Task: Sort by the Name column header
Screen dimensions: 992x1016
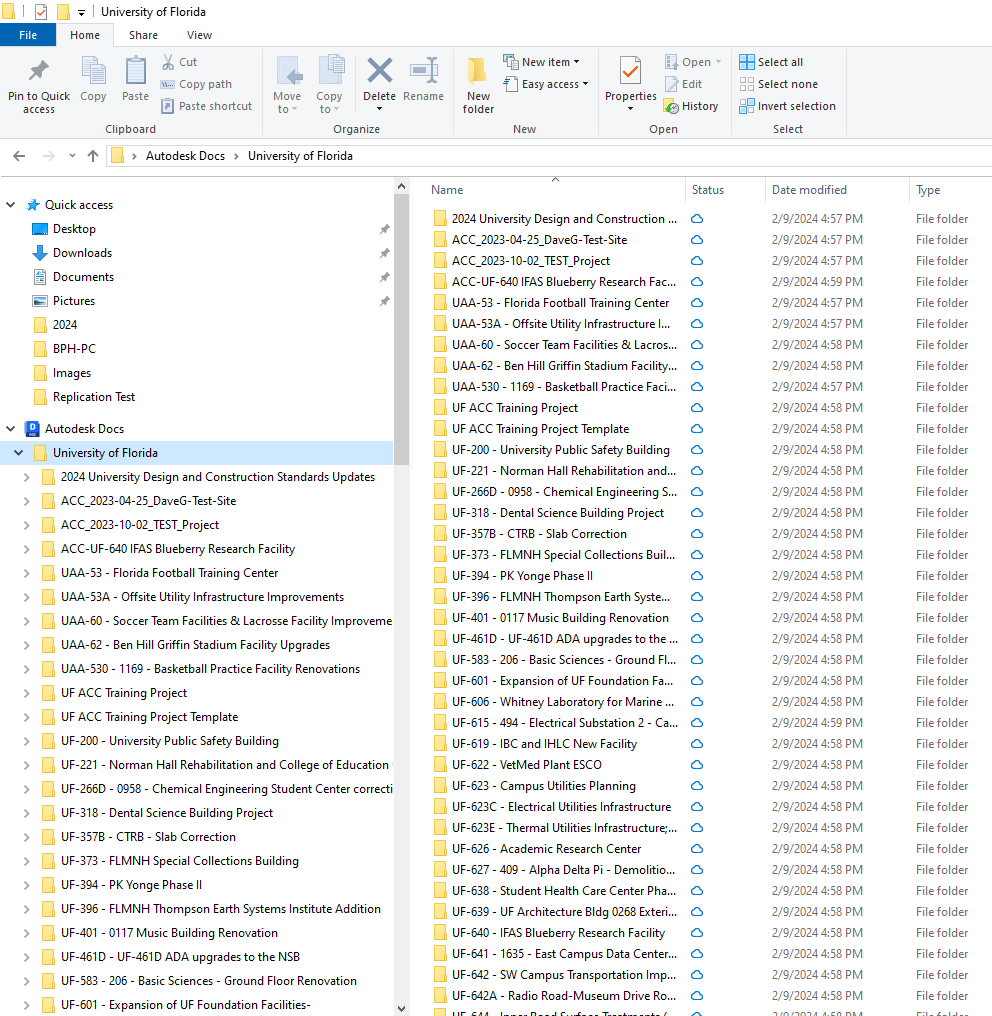Action: pos(447,190)
